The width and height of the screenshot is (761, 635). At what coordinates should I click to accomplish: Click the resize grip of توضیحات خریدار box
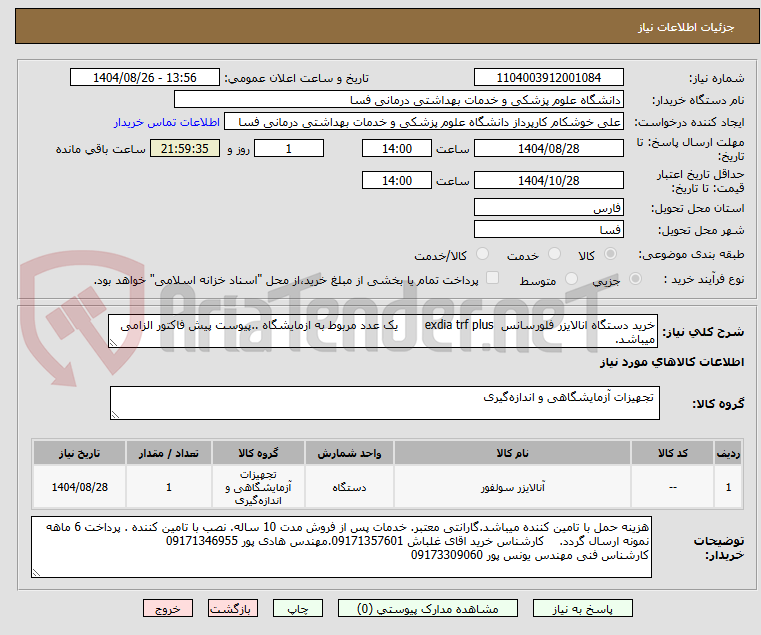coord(36,573)
